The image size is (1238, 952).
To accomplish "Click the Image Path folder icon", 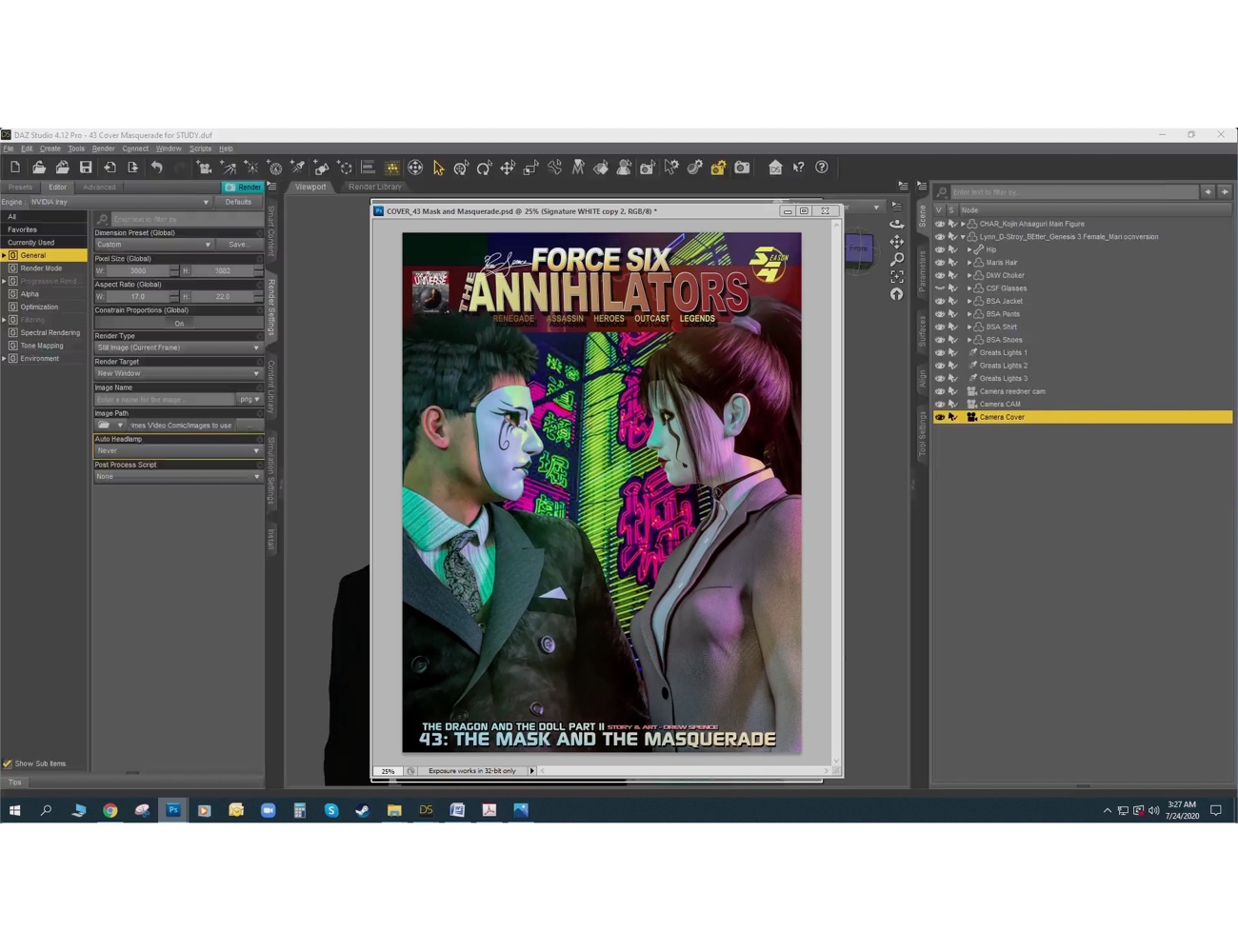I will point(104,426).
